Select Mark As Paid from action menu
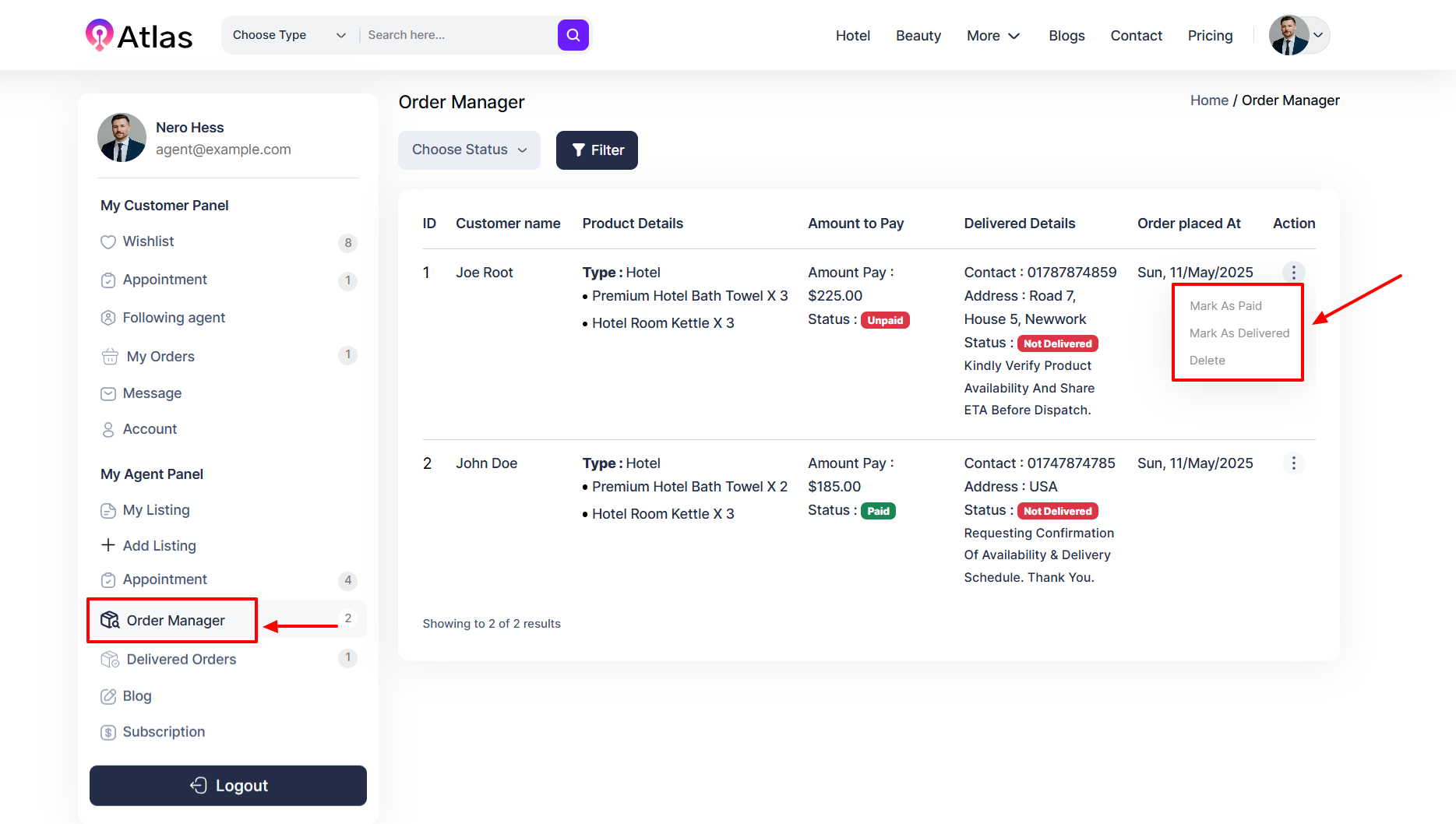Screen dimensions: 1456x824 point(1225,306)
